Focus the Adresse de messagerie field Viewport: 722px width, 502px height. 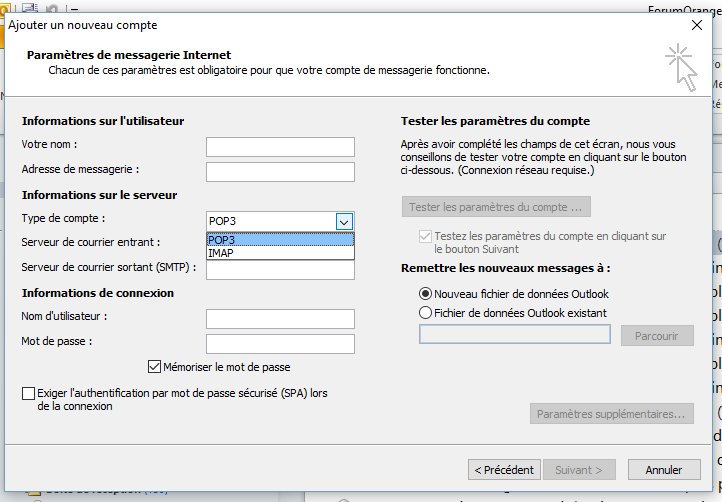(x=280, y=172)
